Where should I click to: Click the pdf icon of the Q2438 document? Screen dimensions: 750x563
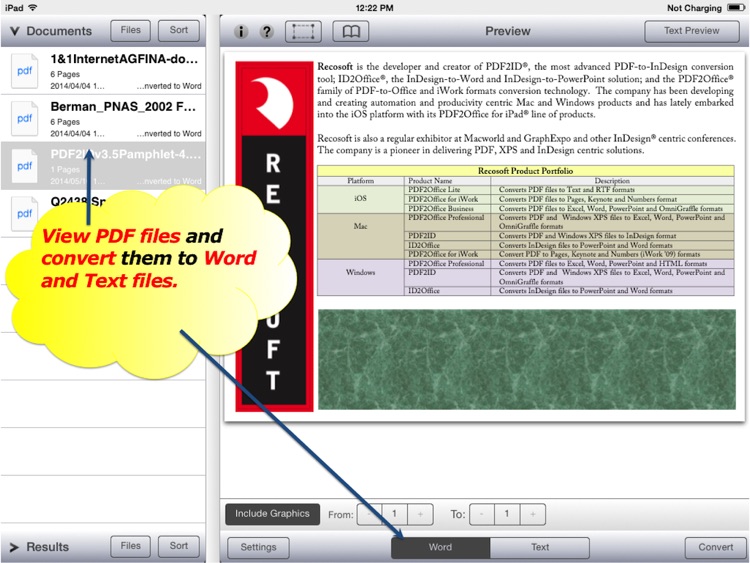(24, 213)
